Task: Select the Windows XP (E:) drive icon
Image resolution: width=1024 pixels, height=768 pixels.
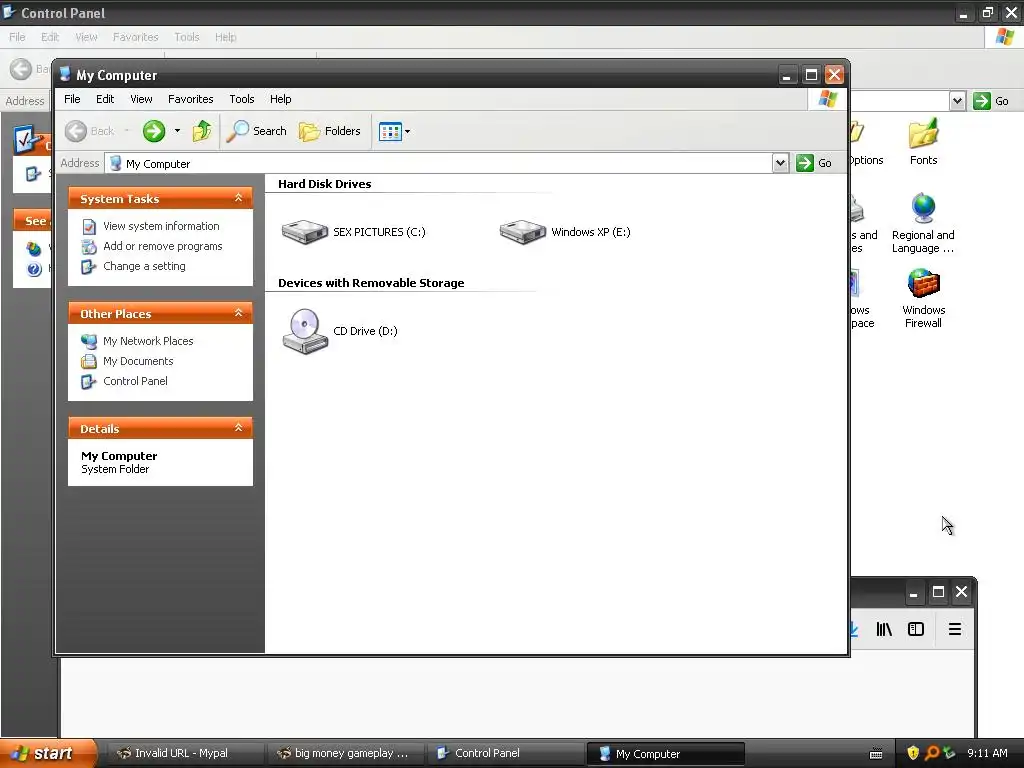Action: [x=522, y=232]
